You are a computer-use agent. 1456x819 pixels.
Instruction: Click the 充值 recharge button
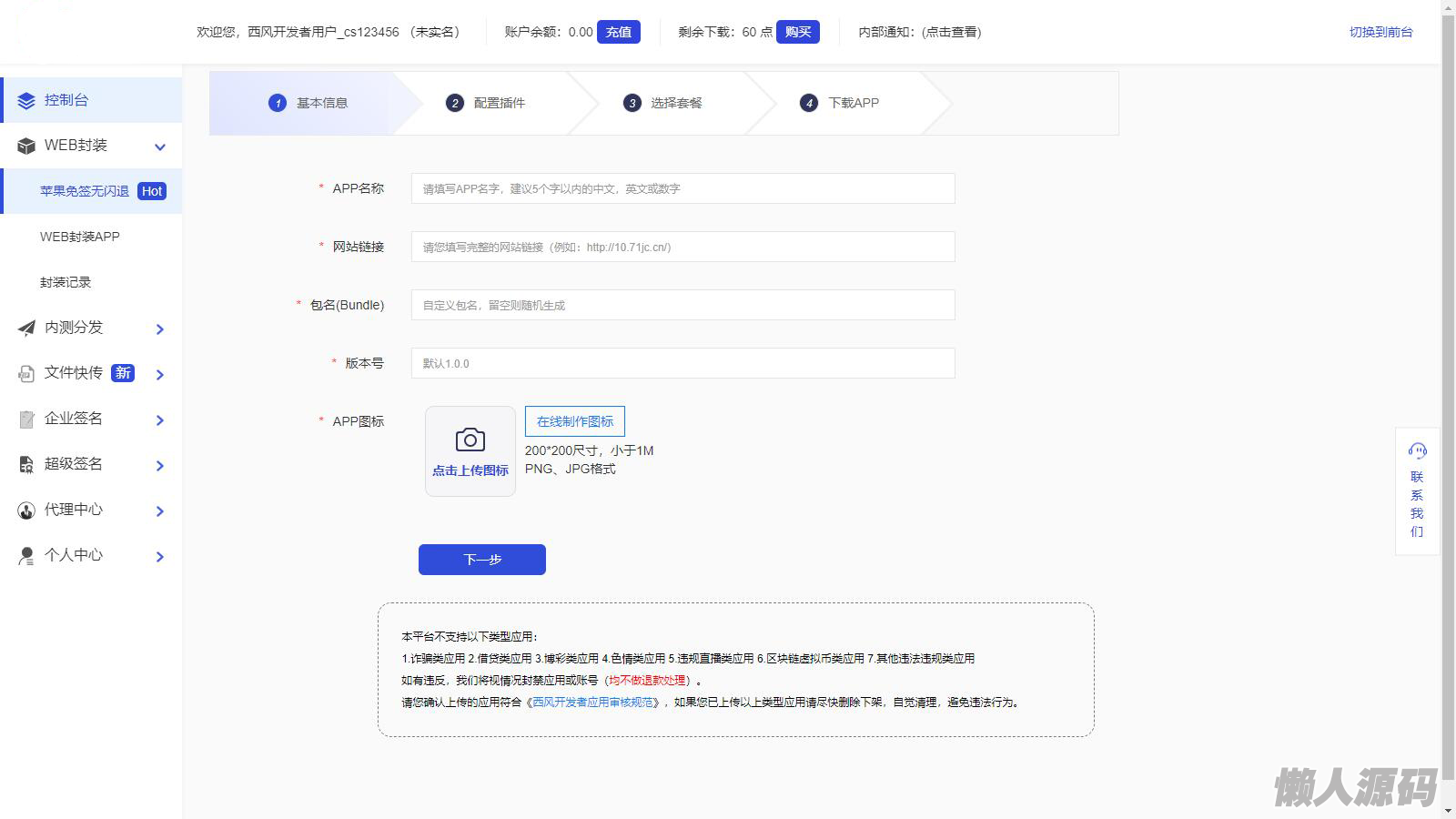[618, 32]
